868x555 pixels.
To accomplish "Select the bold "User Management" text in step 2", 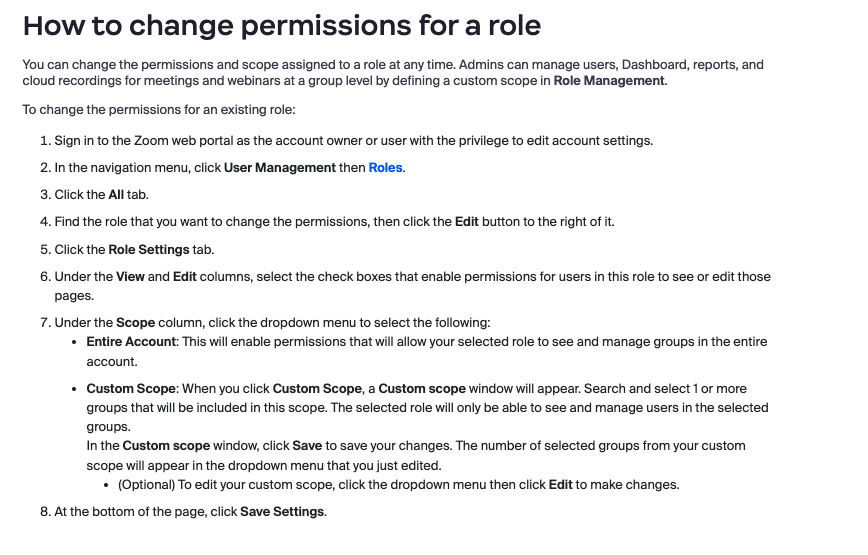I will [x=280, y=168].
